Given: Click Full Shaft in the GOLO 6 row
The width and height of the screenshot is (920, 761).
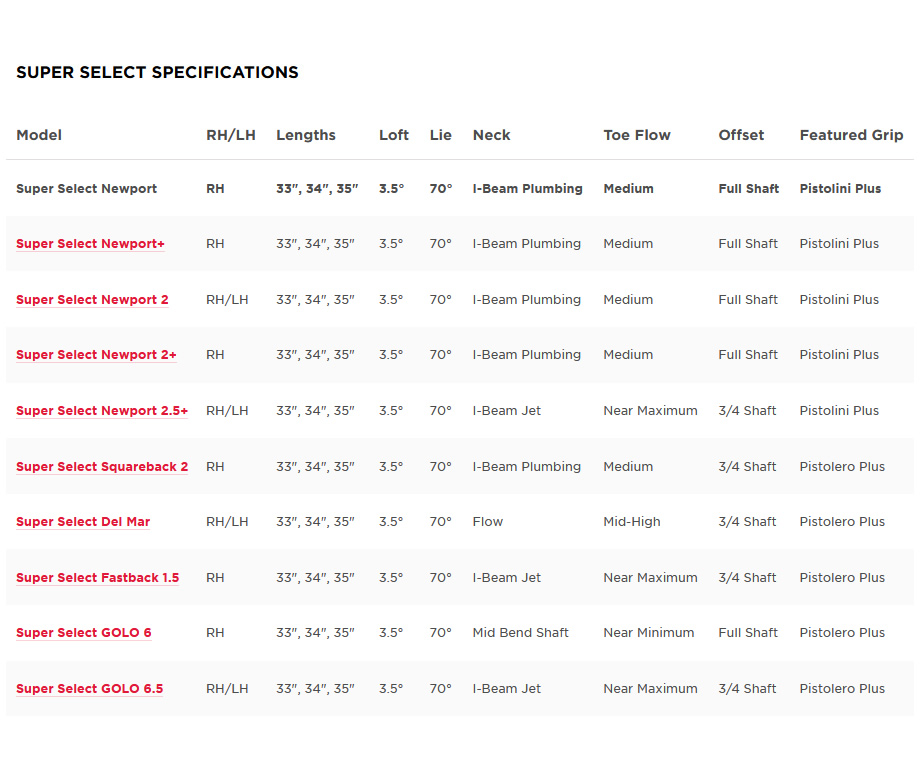Looking at the screenshot, I should (748, 633).
